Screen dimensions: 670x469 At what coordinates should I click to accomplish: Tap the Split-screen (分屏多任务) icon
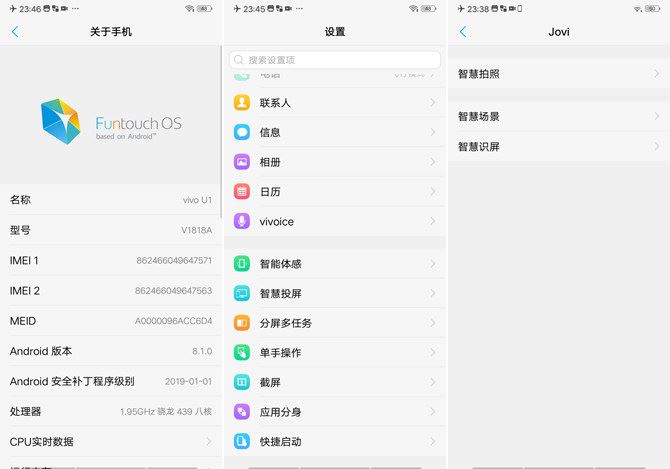click(242, 323)
